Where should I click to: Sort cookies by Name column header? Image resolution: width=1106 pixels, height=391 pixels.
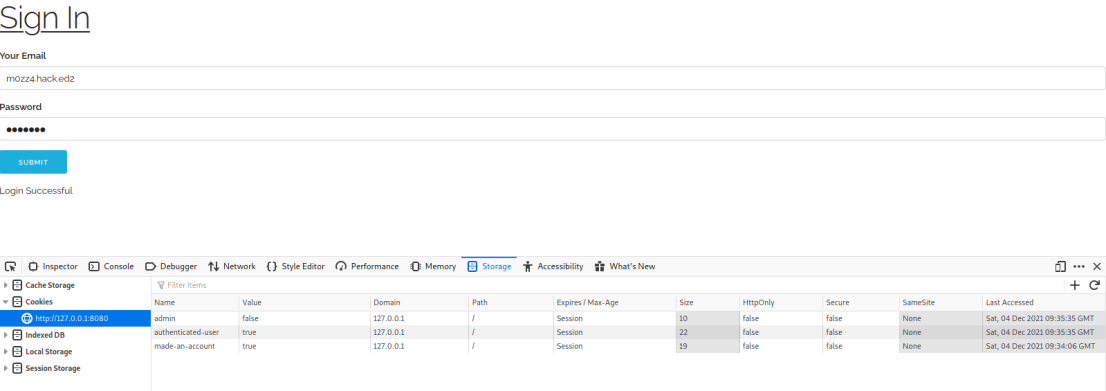click(195, 302)
